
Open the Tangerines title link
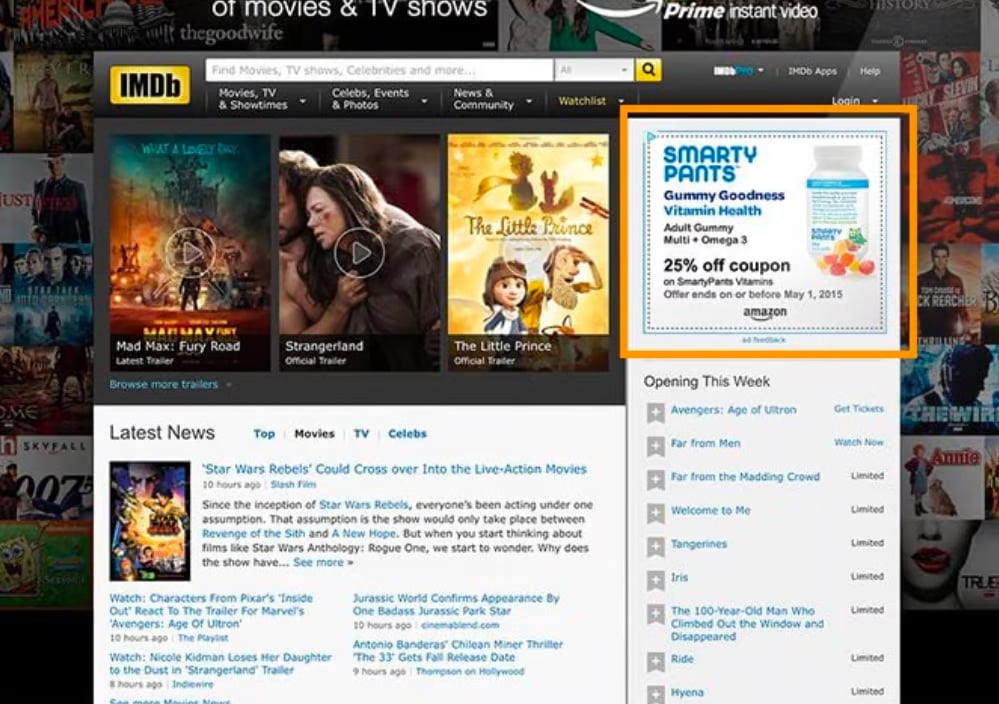(x=698, y=544)
